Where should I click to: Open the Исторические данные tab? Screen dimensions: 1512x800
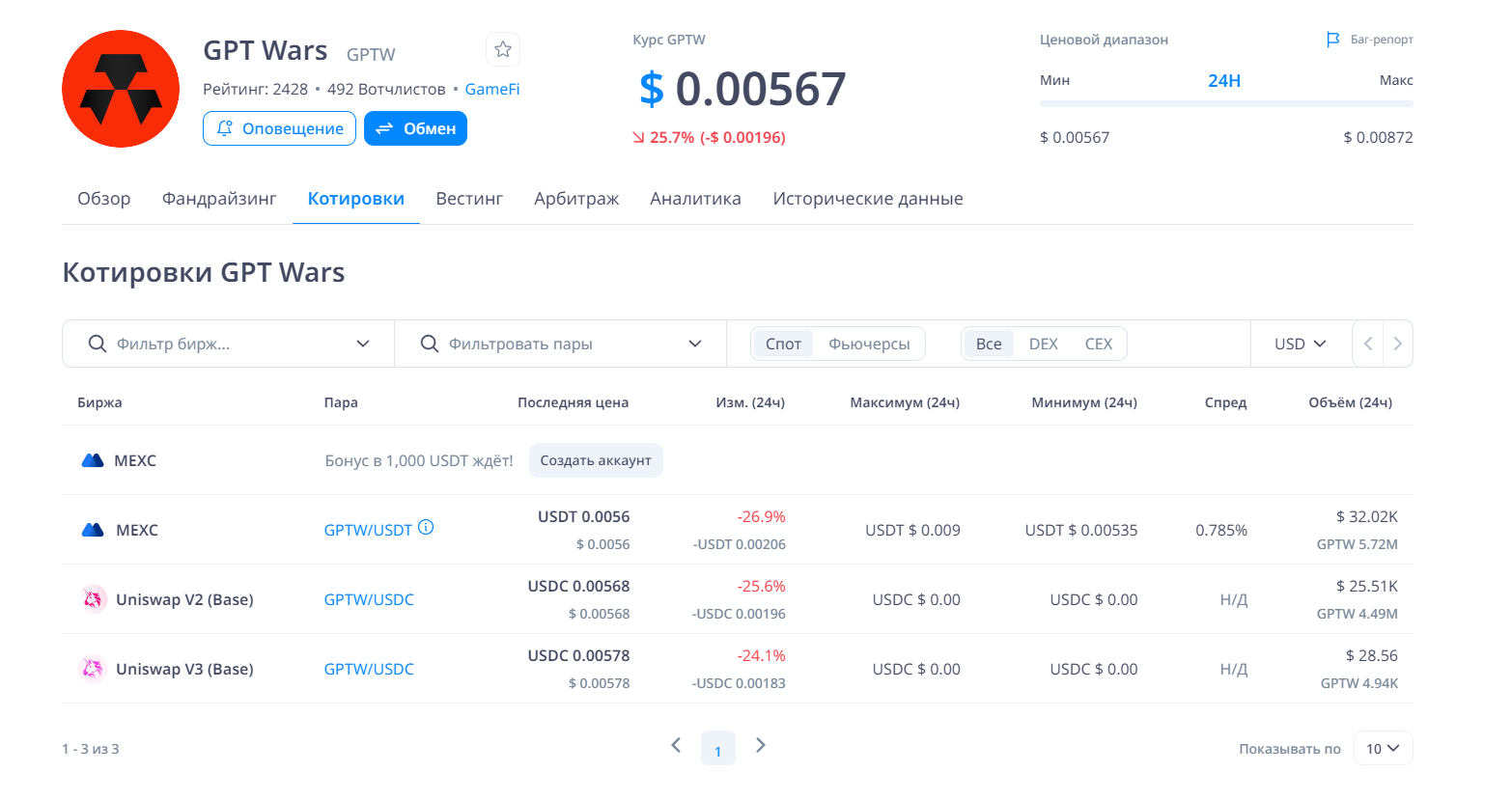868,199
